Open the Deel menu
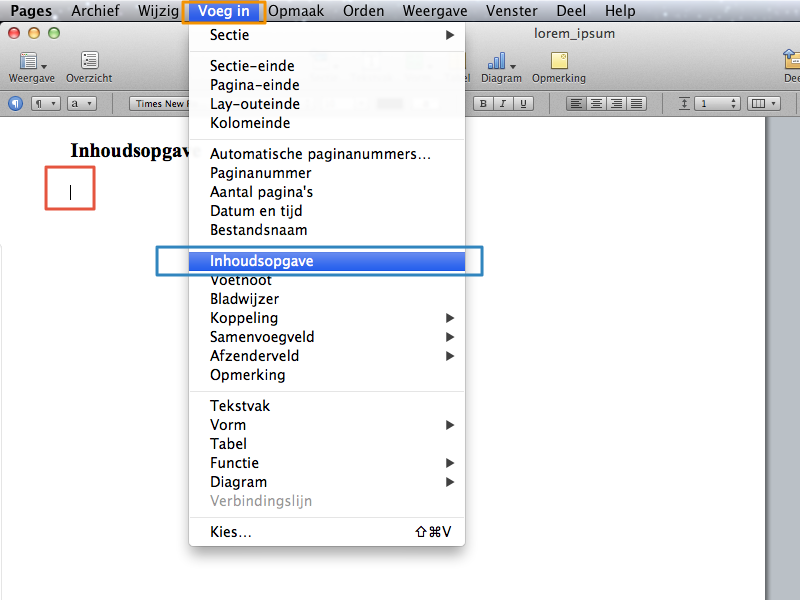 click(x=571, y=11)
